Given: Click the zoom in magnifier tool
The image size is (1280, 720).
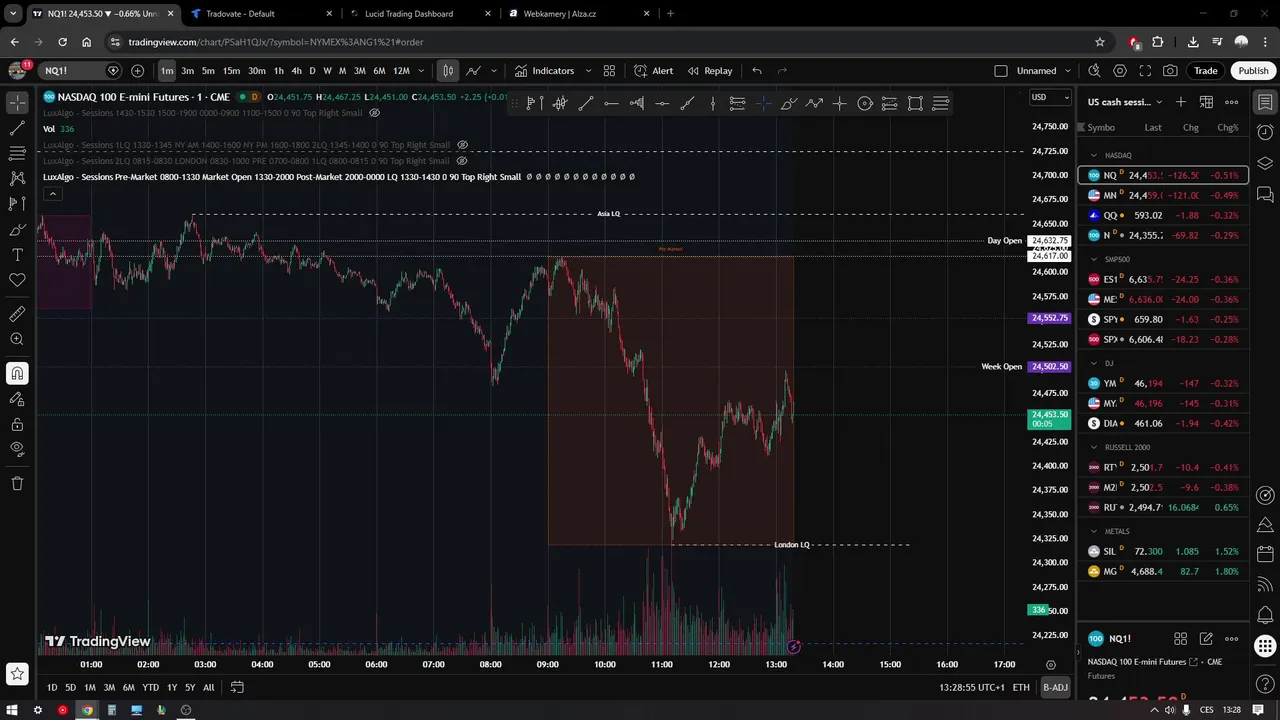Looking at the screenshot, I should [17, 339].
